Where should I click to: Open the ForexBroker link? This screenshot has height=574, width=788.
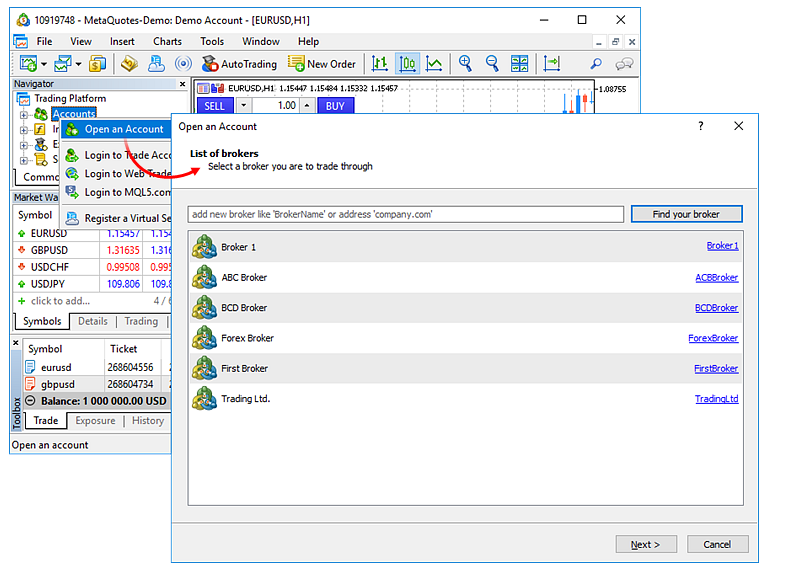pos(713,338)
